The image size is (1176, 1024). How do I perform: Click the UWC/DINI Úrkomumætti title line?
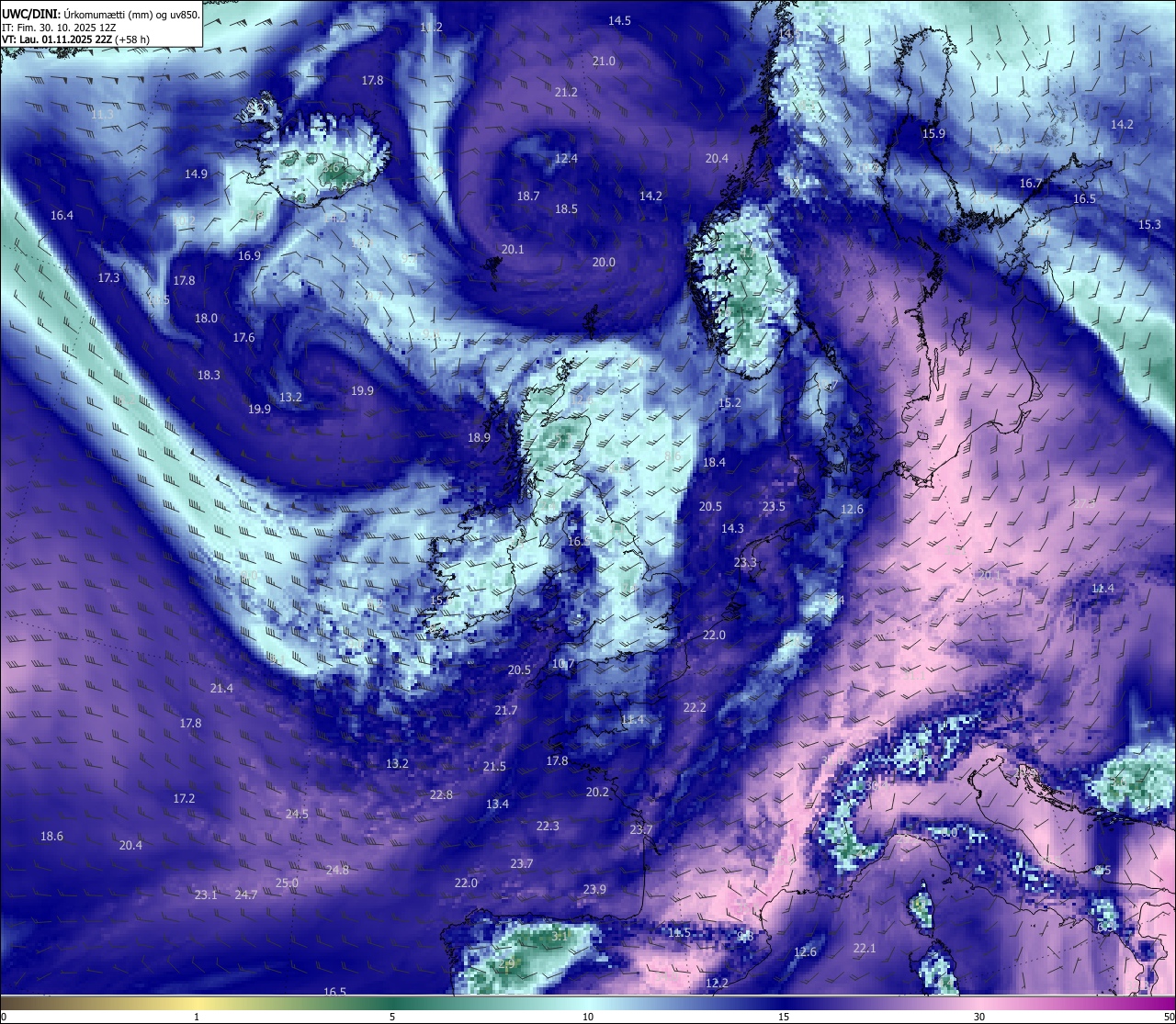[x=101, y=14]
